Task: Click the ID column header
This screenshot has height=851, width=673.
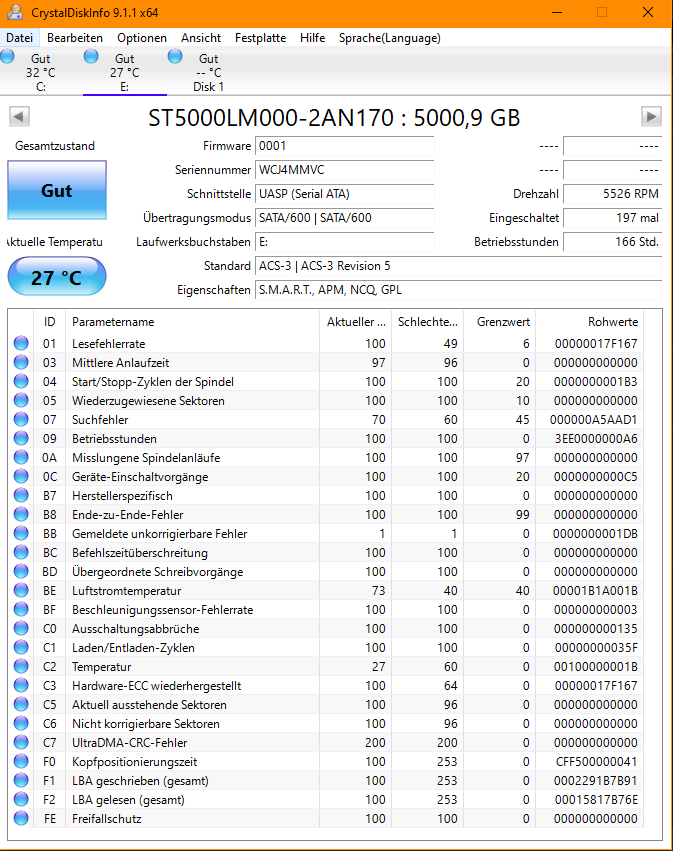Action: pyautogui.click(x=49, y=322)
